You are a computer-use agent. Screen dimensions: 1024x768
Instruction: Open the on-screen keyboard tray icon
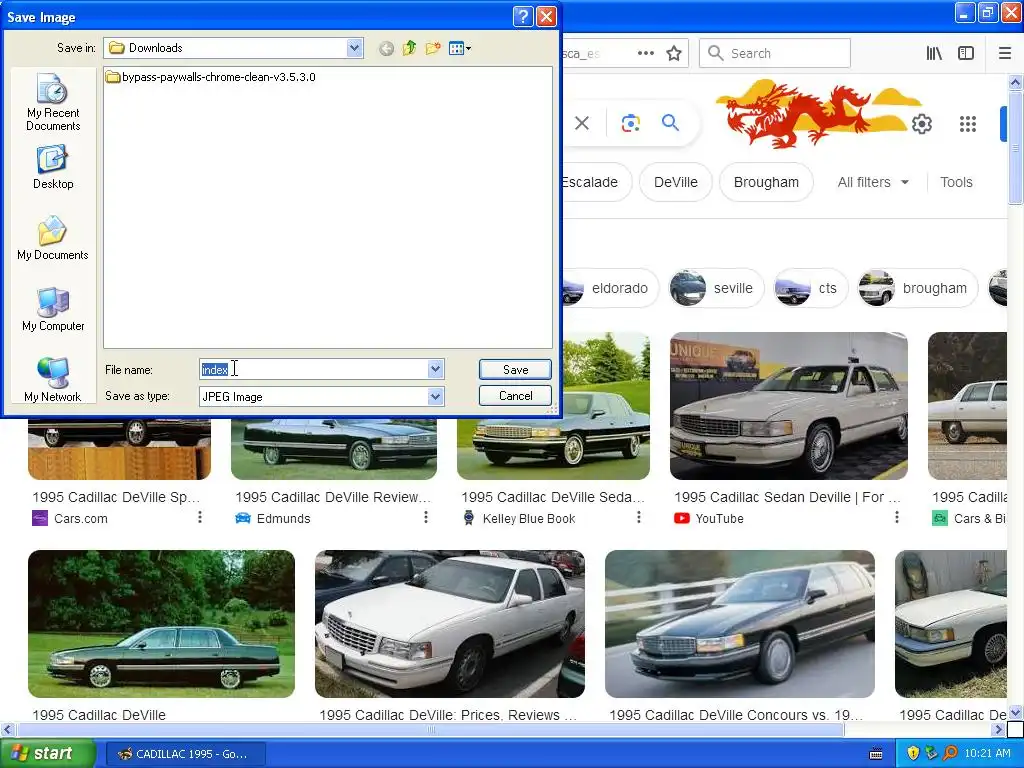pyautogui.click(x=876, y=754)
